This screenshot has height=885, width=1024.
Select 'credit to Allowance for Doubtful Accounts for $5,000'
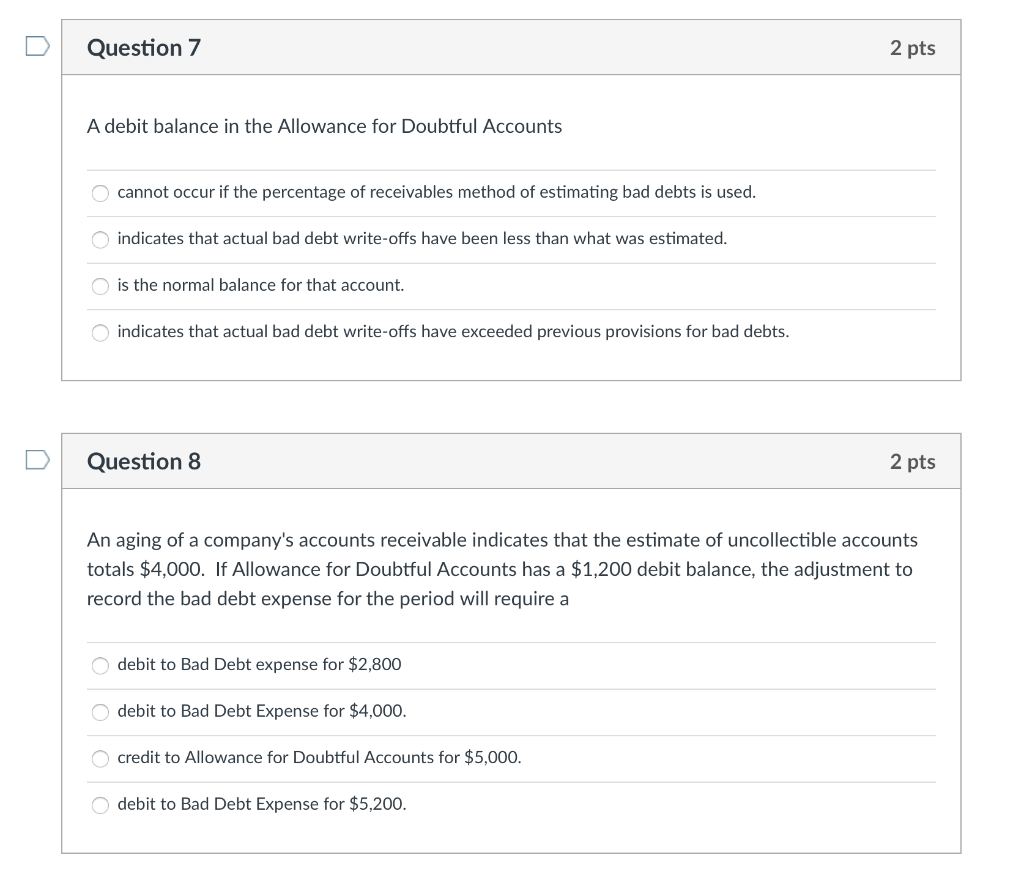pyautogui.click(x=320, y=758)
